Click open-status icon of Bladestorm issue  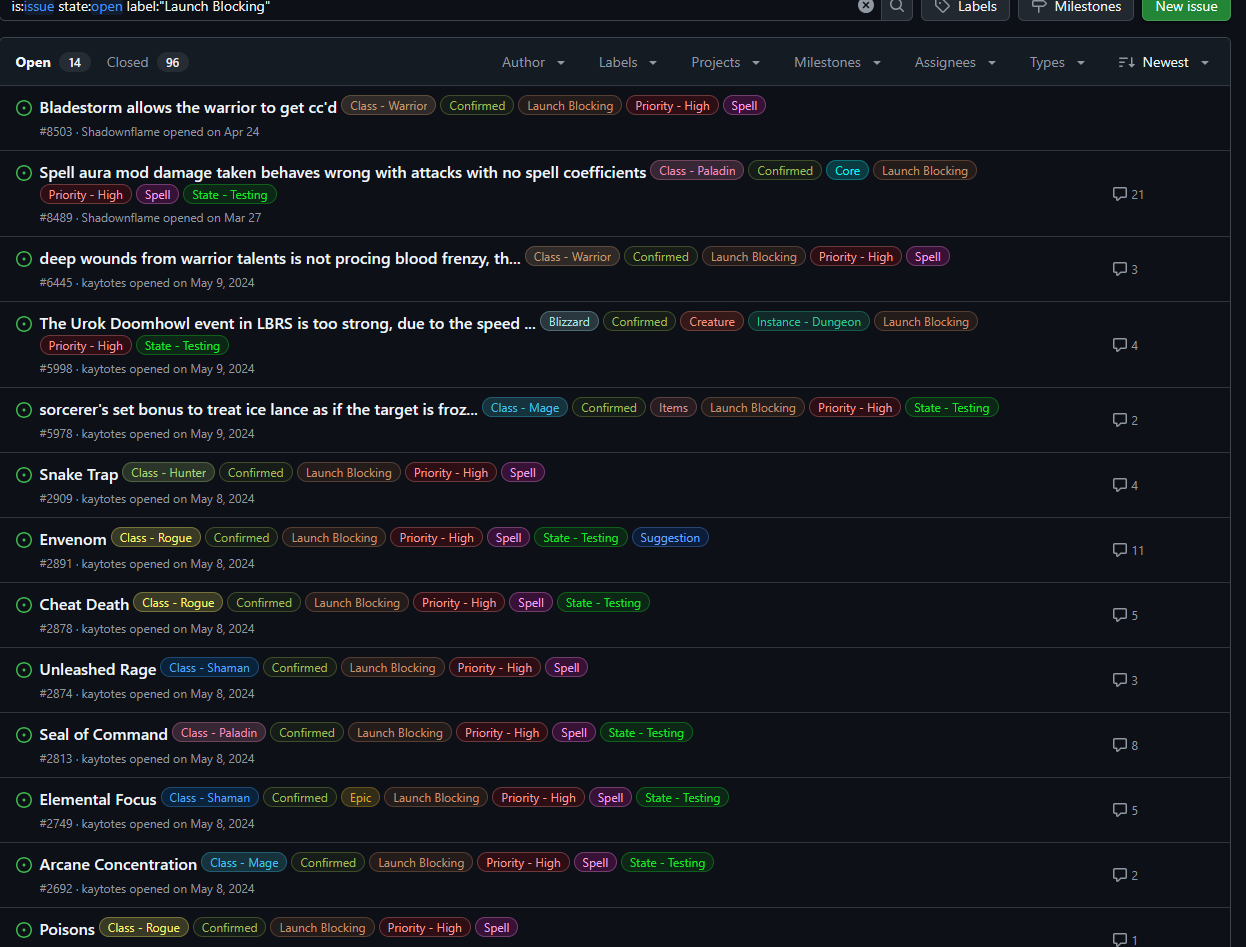tap(24, 107)
